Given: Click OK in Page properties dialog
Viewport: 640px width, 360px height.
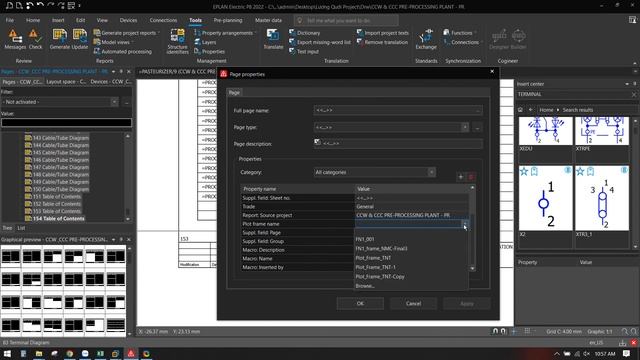Looking at the screenshot, I should [360, 304].
